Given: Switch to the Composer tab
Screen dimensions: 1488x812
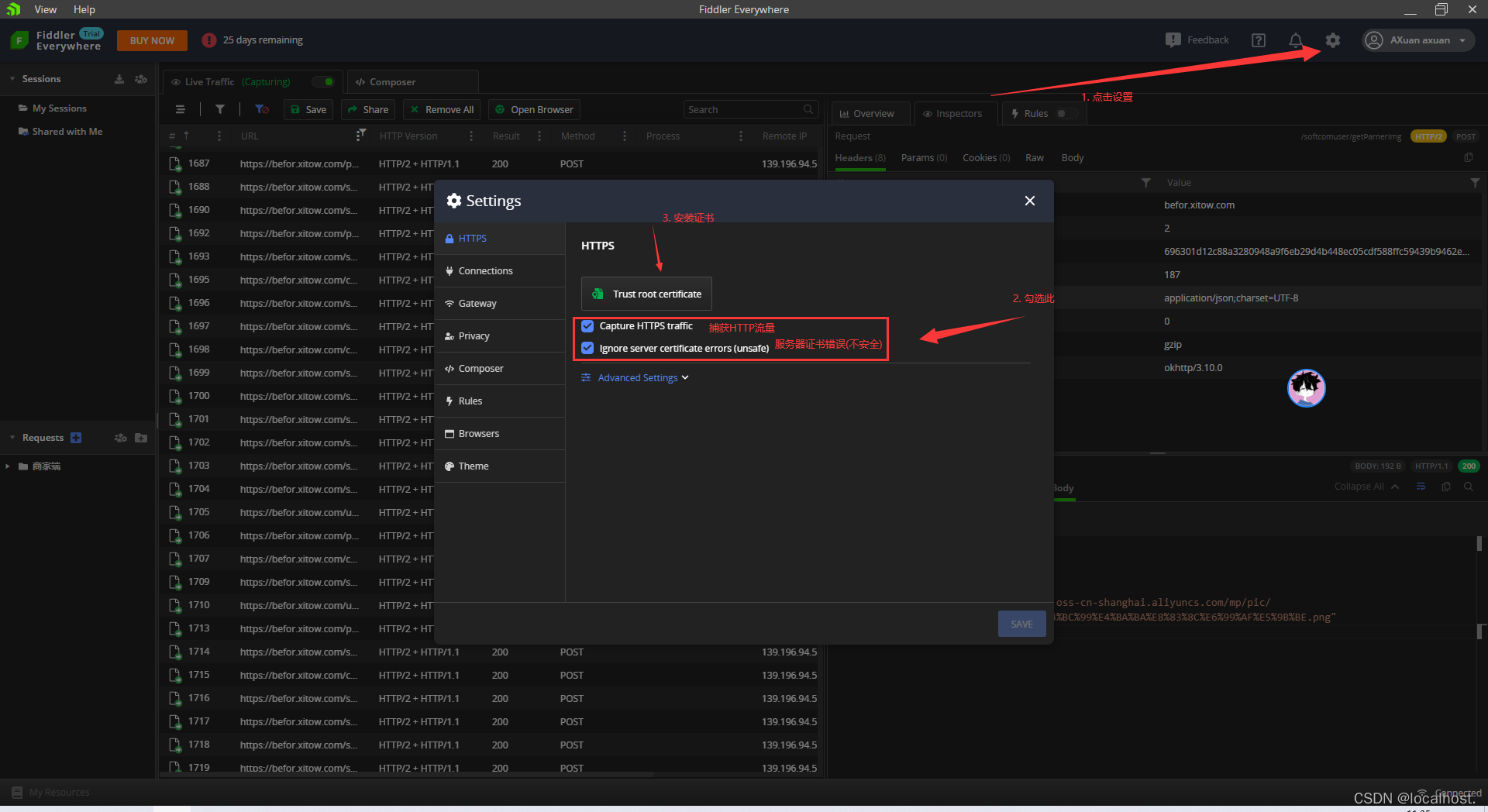Looking at the screenshot, I should click(413, 81).
